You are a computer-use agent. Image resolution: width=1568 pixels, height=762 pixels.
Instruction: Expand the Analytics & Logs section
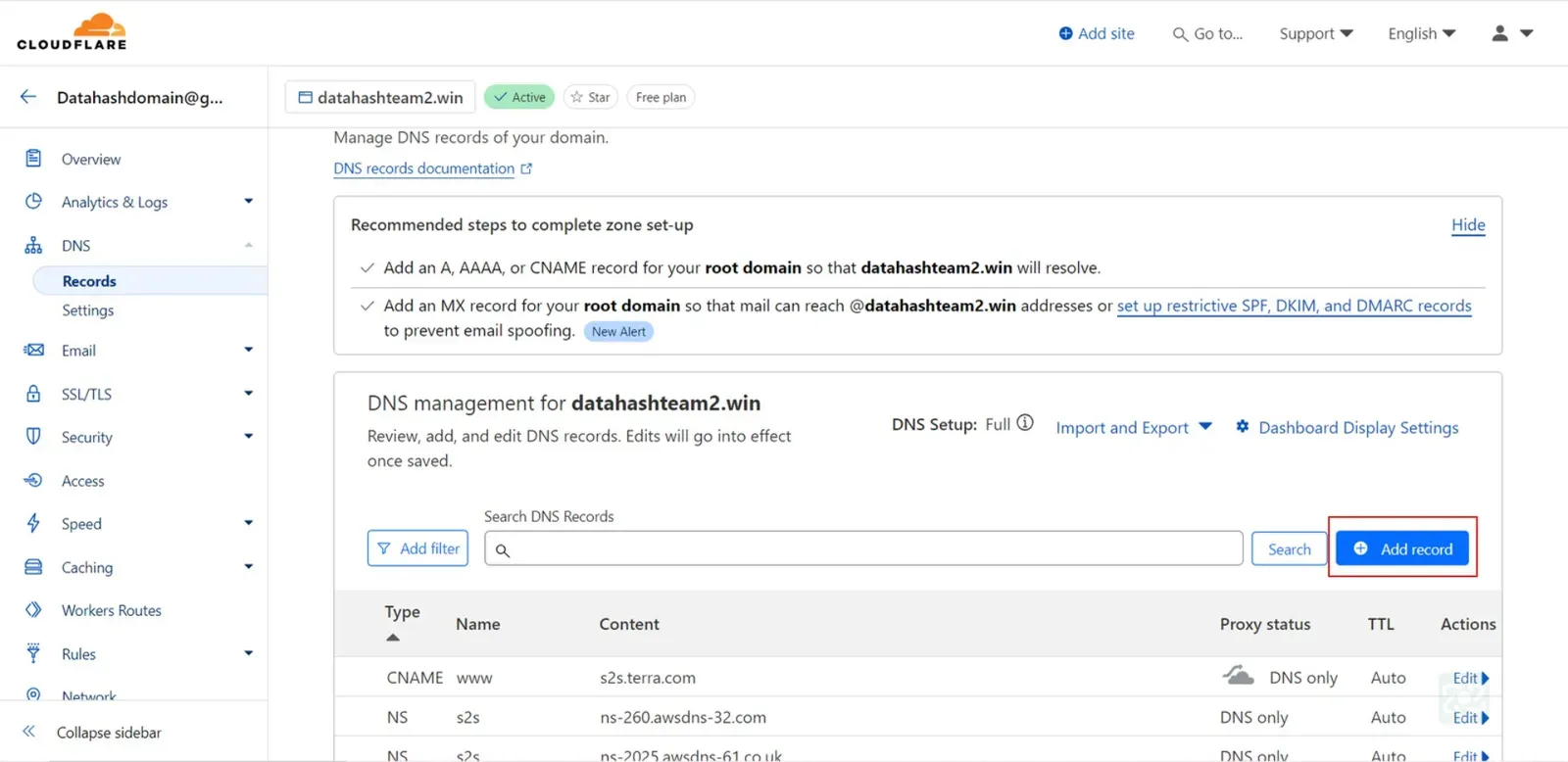tap(248, 201)
